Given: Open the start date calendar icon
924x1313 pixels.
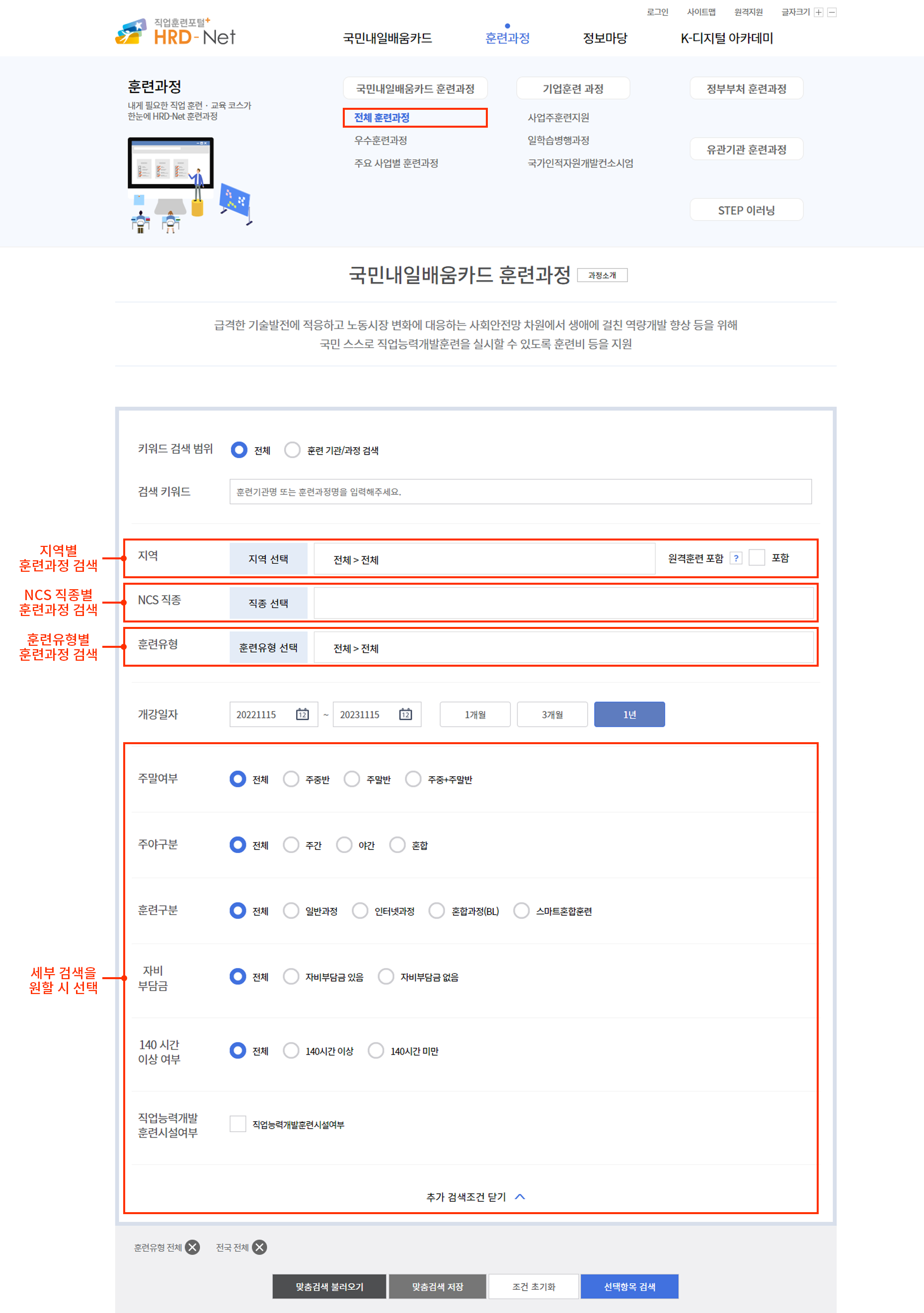Looking at the screenshot, I should tap(303, 714).
